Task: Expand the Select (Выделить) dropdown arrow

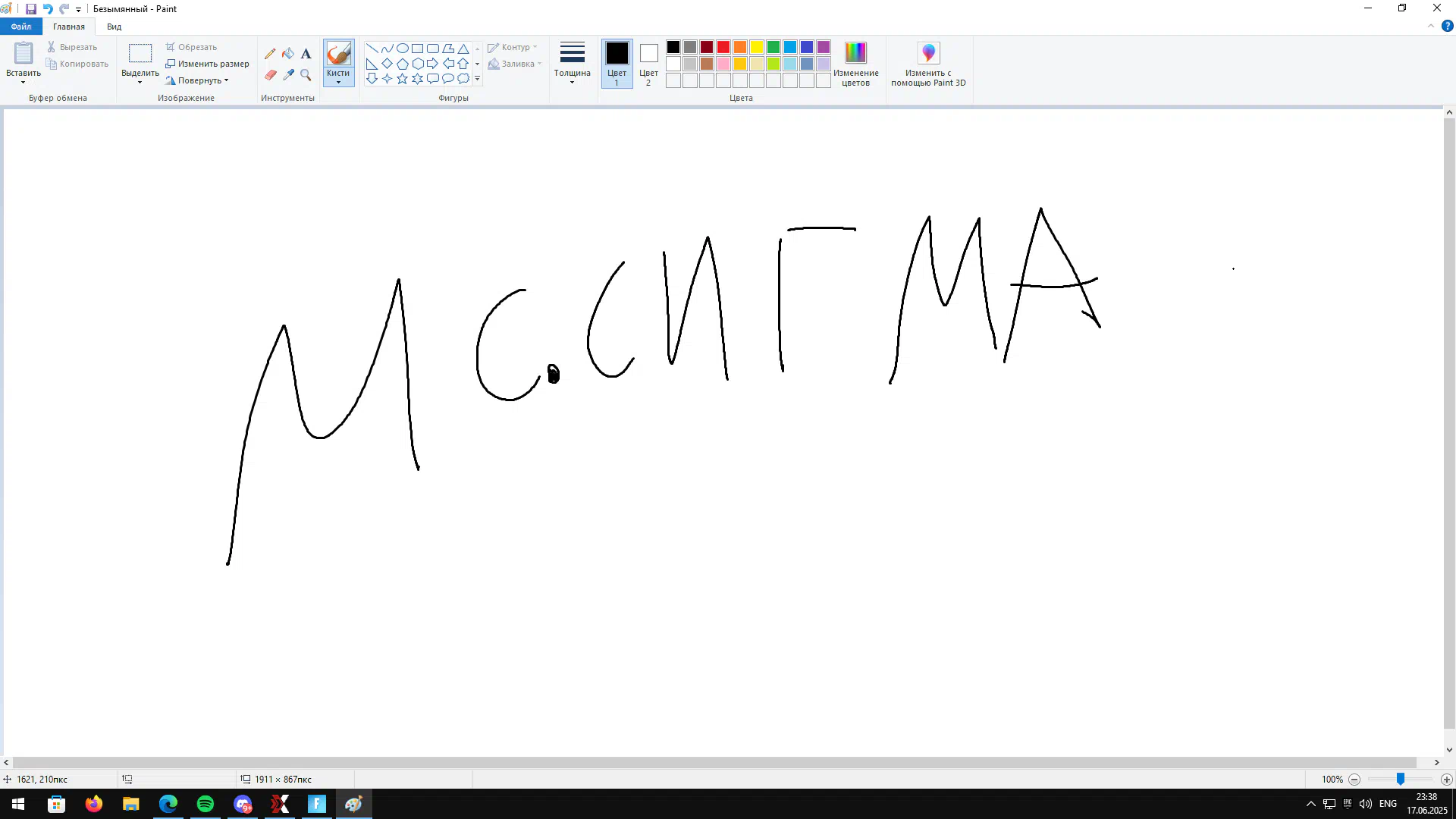Action: (x=140, y=82)
